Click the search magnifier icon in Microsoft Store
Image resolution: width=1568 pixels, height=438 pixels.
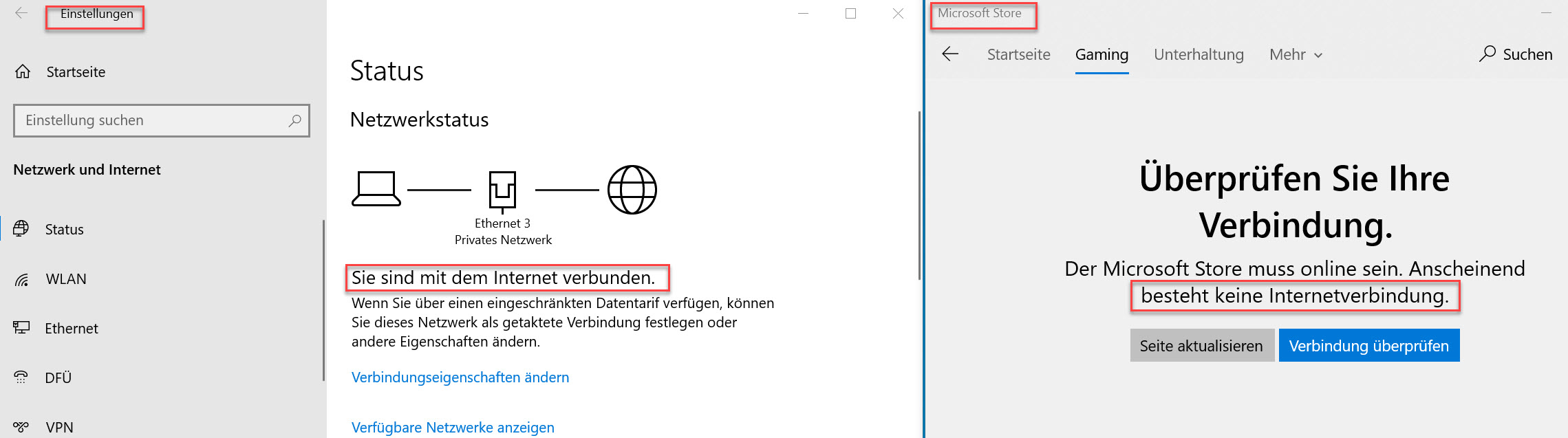click(x=1487, y=54)
